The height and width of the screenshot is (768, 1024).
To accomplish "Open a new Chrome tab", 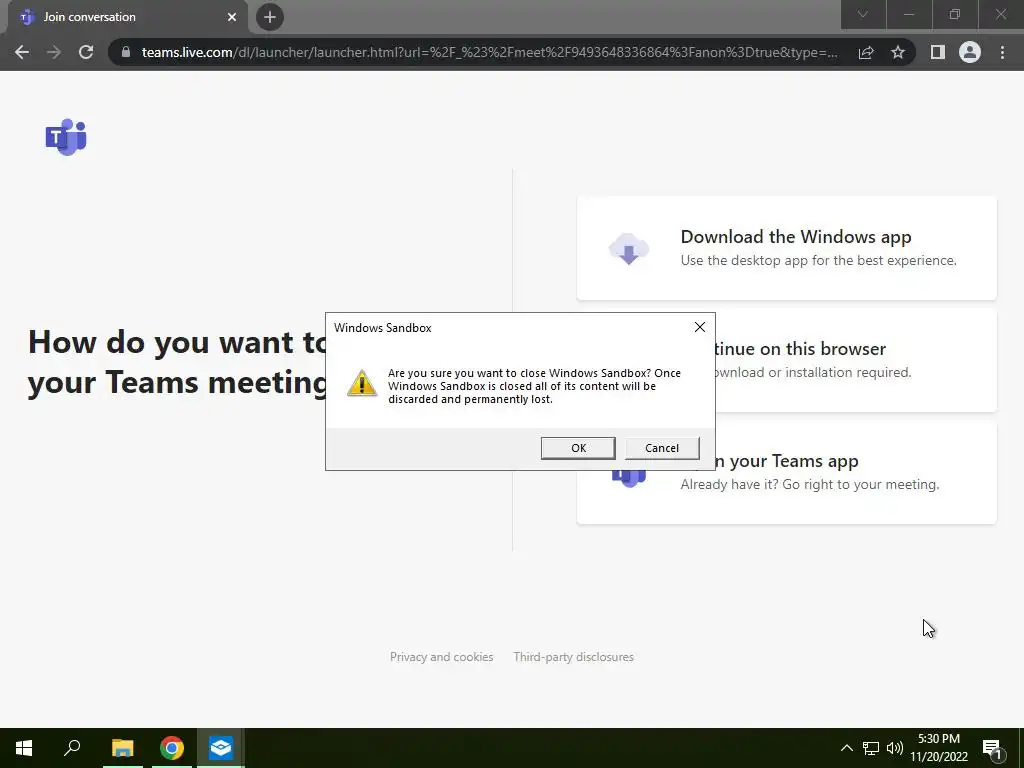I will 270,17.
